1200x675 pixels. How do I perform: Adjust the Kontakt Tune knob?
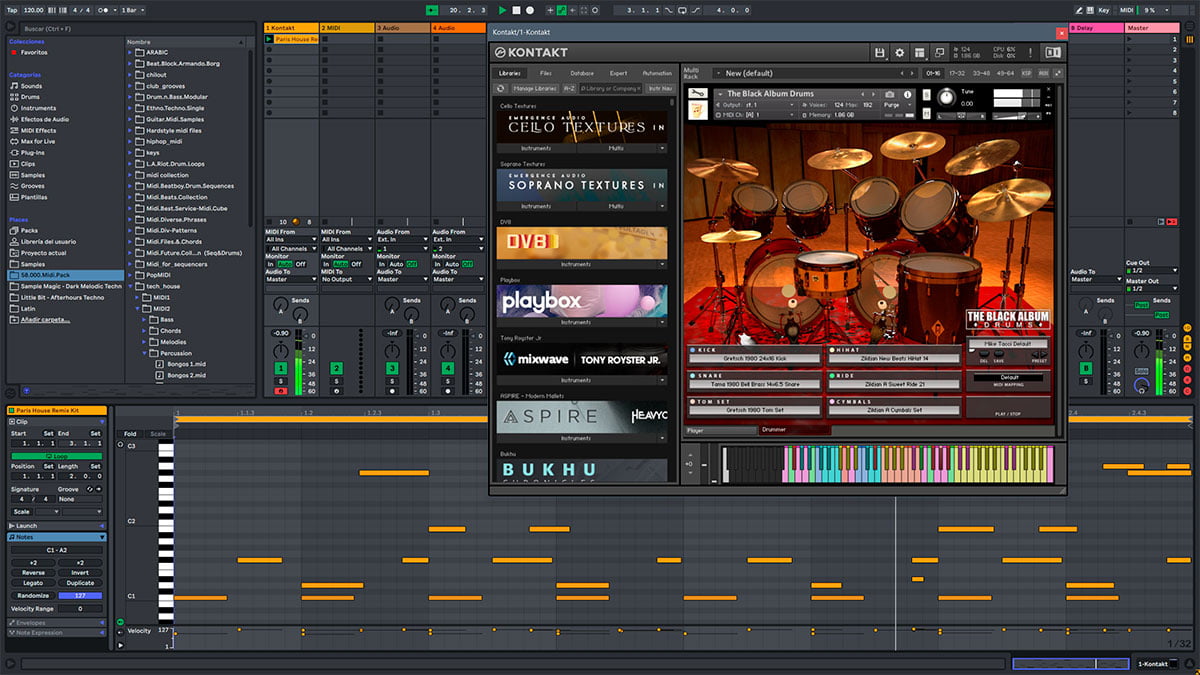tap(946, 98)
